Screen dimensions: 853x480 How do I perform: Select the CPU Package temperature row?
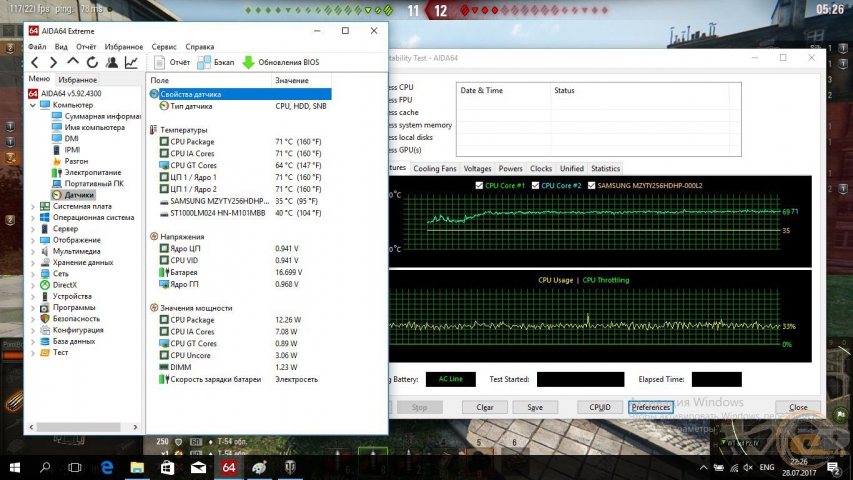click(240, 141)
